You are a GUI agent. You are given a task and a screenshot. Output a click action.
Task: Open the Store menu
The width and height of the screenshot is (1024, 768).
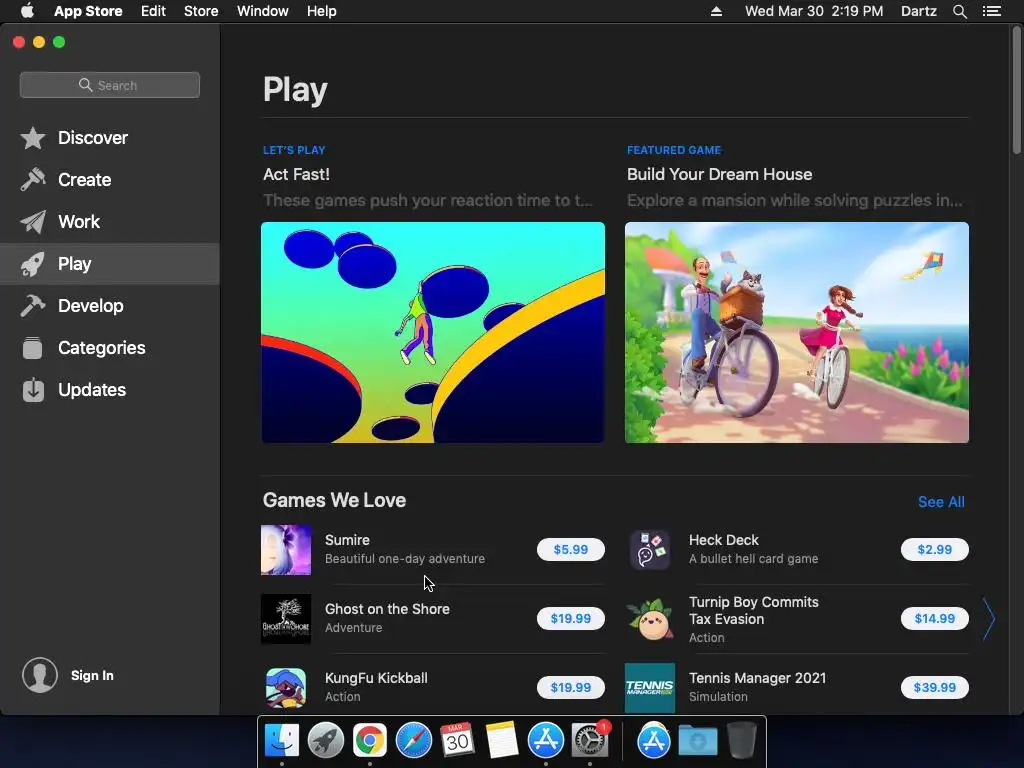coord(200,11)
